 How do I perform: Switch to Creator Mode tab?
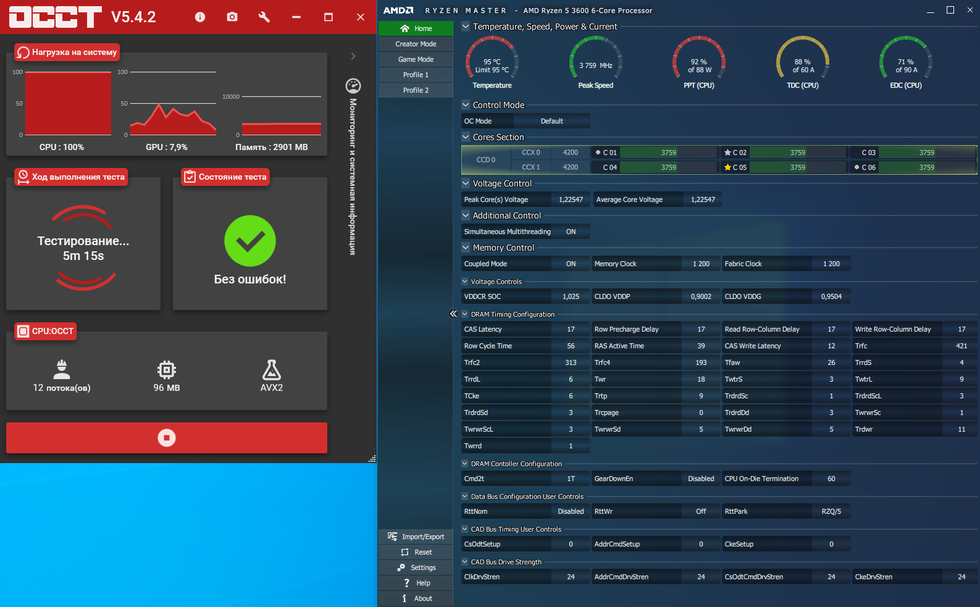[415, 44]
